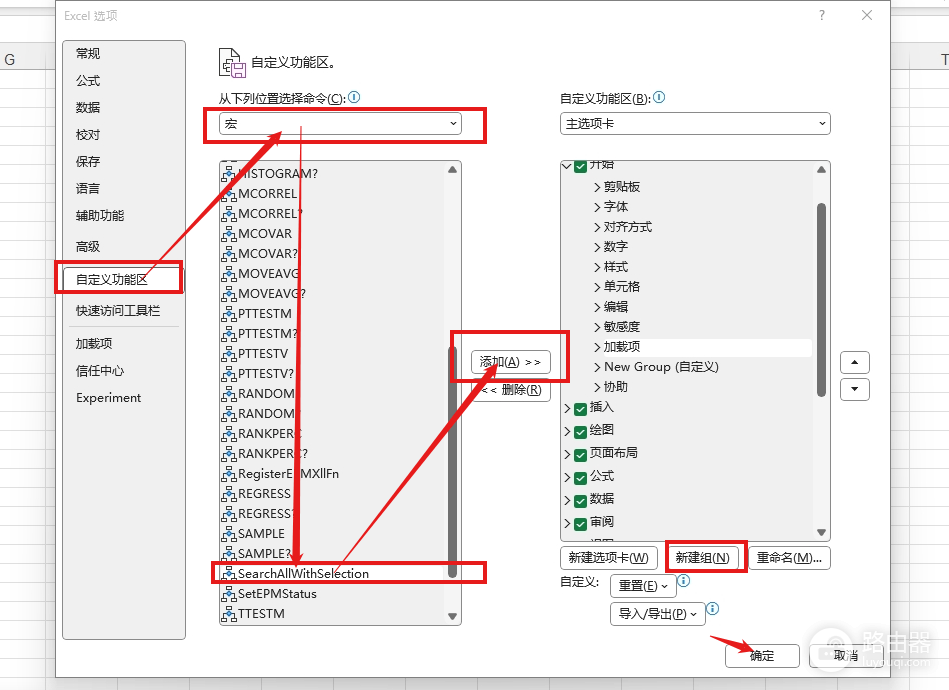Viewport: 949px width, 690px height.
Task: Click the scrollbar thumb of macro list
Action: tap(452, 462)
